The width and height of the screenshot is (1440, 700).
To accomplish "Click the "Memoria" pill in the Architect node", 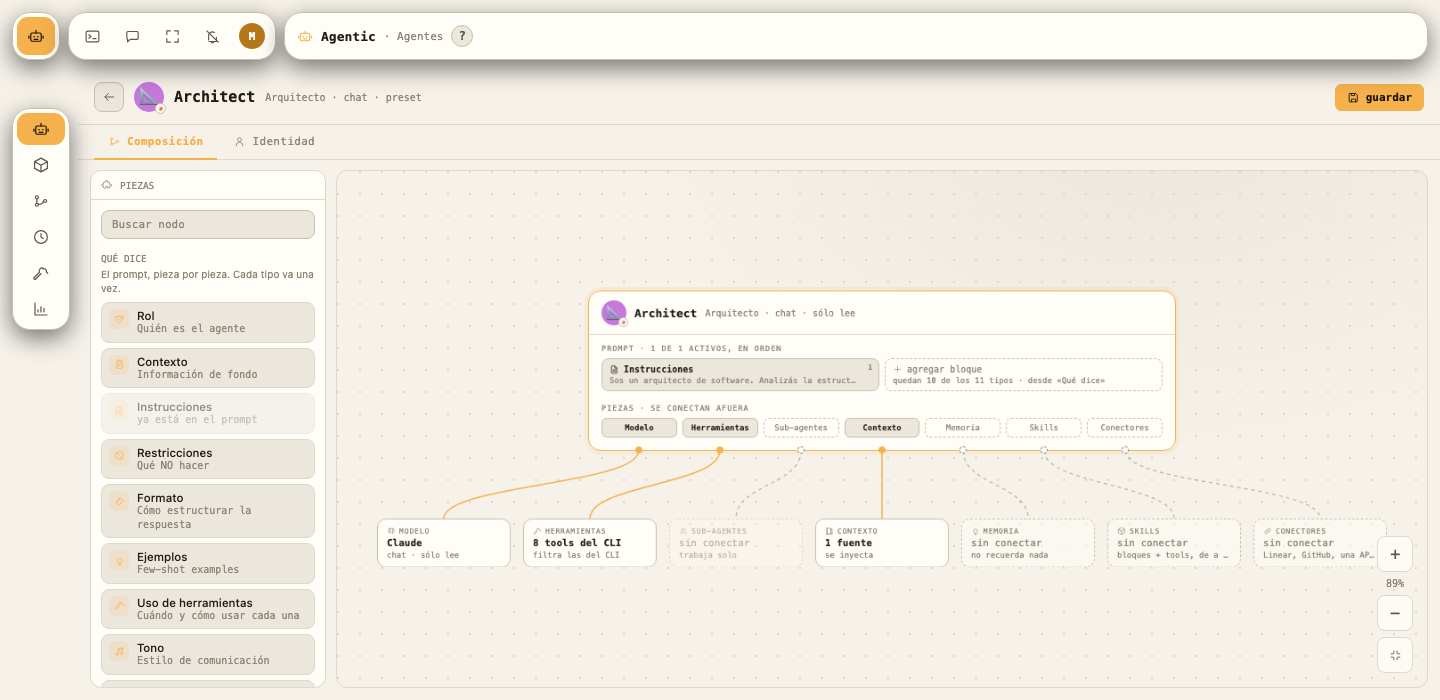I will click(963, 428).
